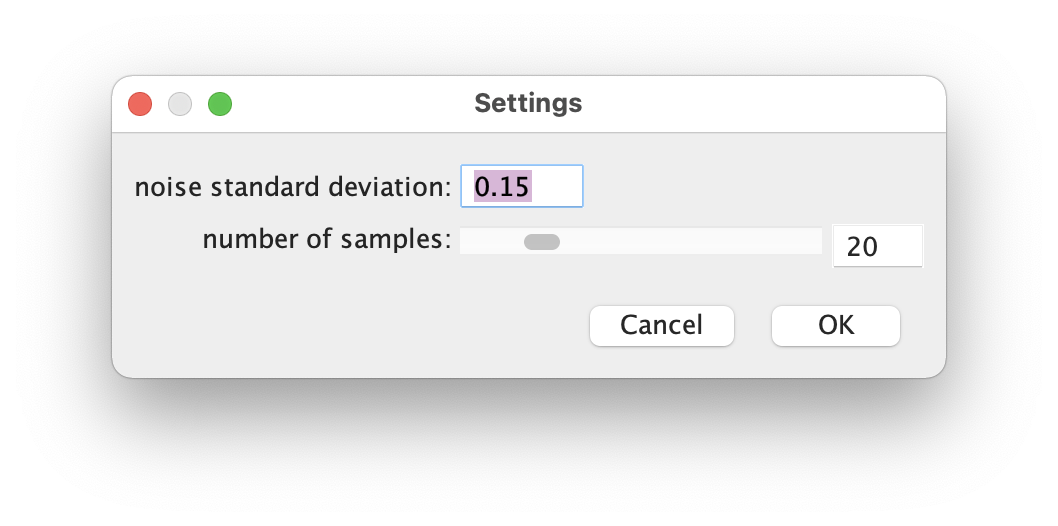1058x526 pixels.
Task: Click blank dialog area left of Cancel
Action: pos(351,326)
